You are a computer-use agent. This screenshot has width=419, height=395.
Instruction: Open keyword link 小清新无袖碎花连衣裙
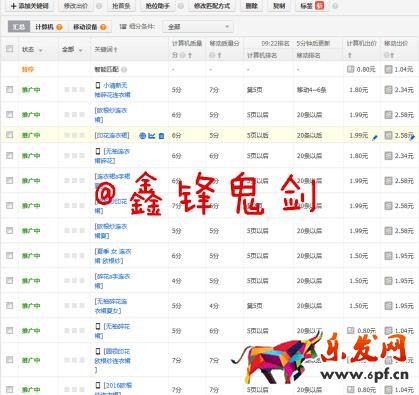[112, 90]
